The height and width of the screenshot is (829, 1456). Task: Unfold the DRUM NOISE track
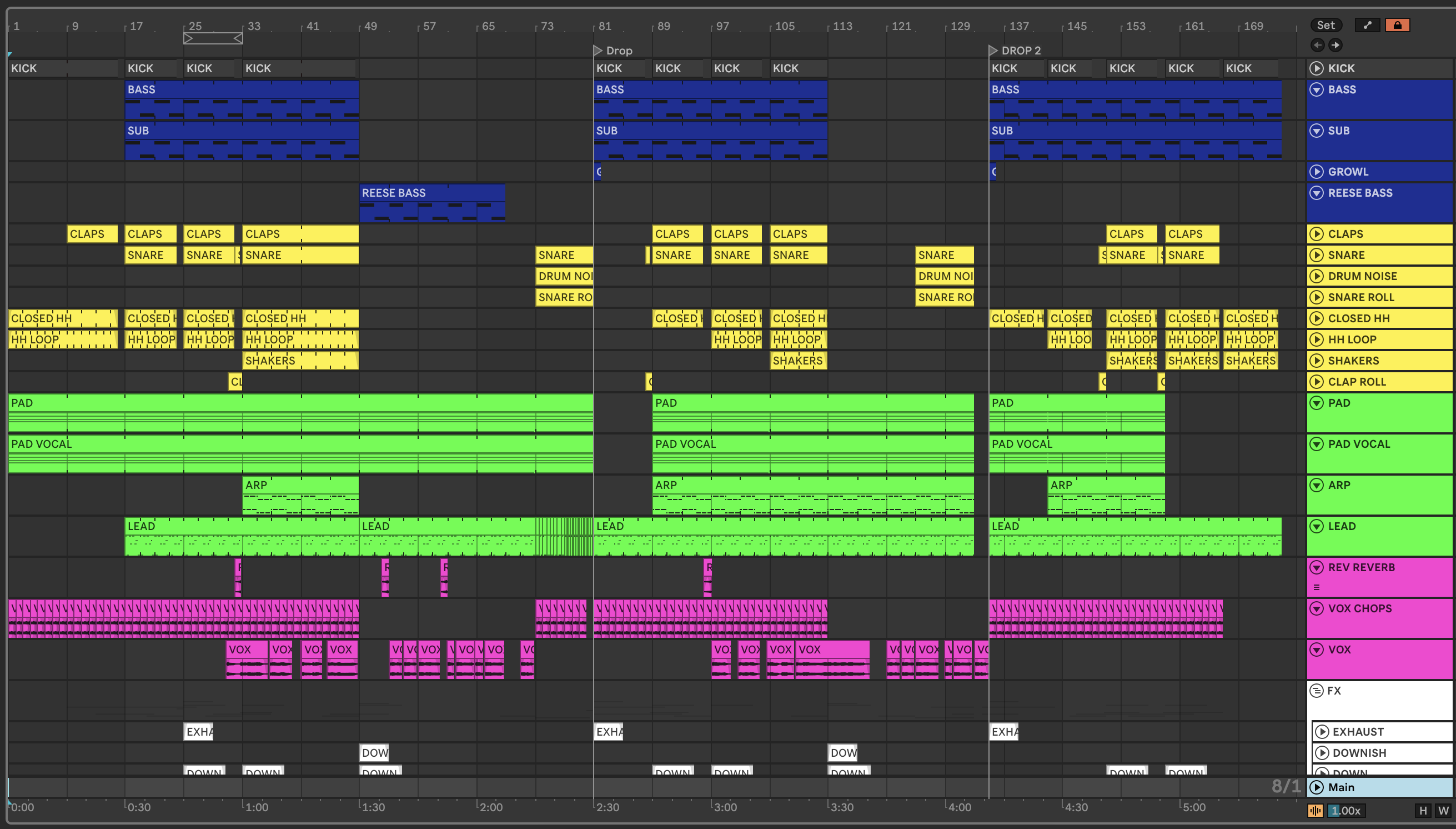(1316, 276)
